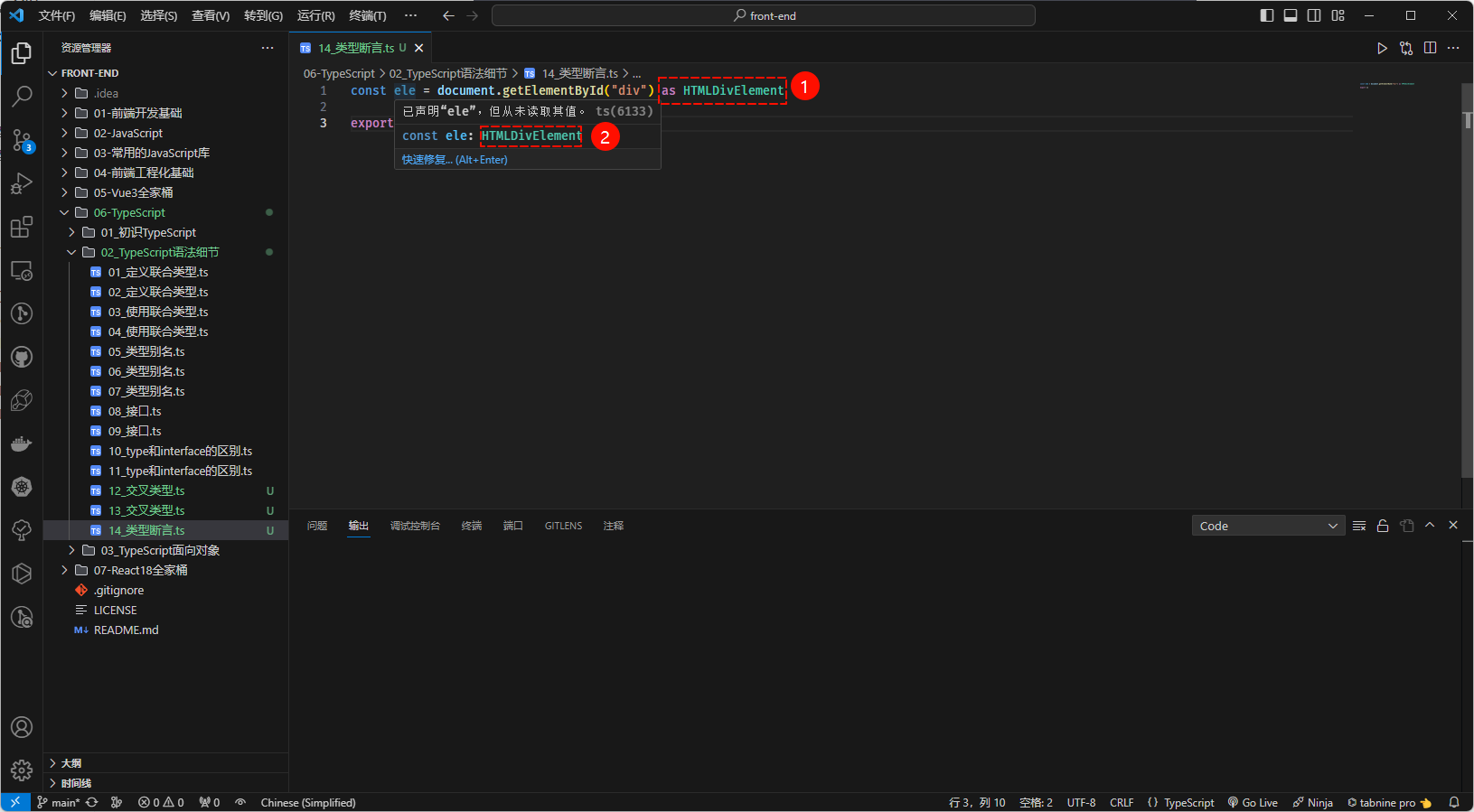This screenshot has height=812, width=1474.
Task: Toggle primary side bar visibility
Action: pos(1267,15)
